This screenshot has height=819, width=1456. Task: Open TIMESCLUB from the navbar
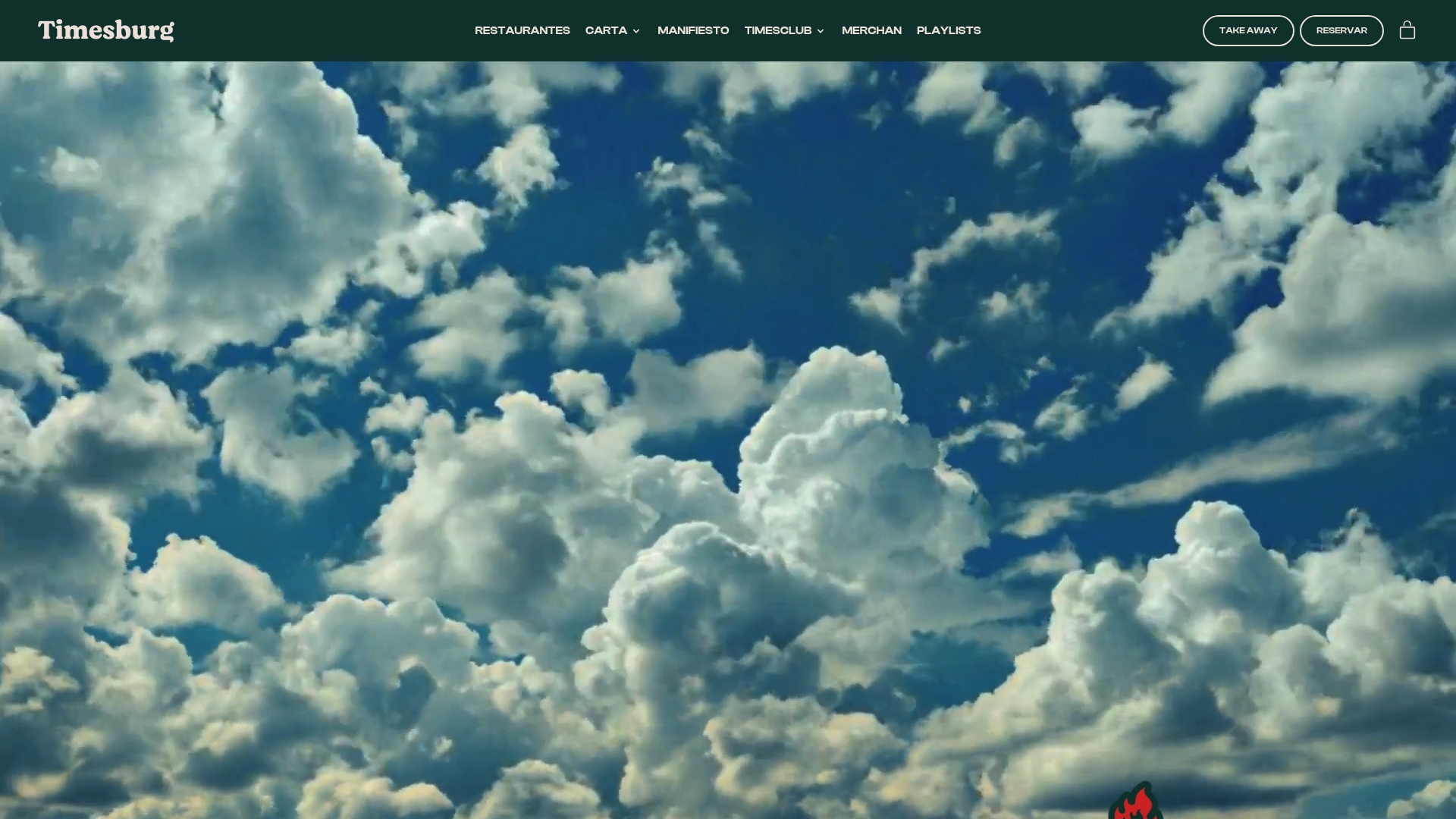click(779, 30)
